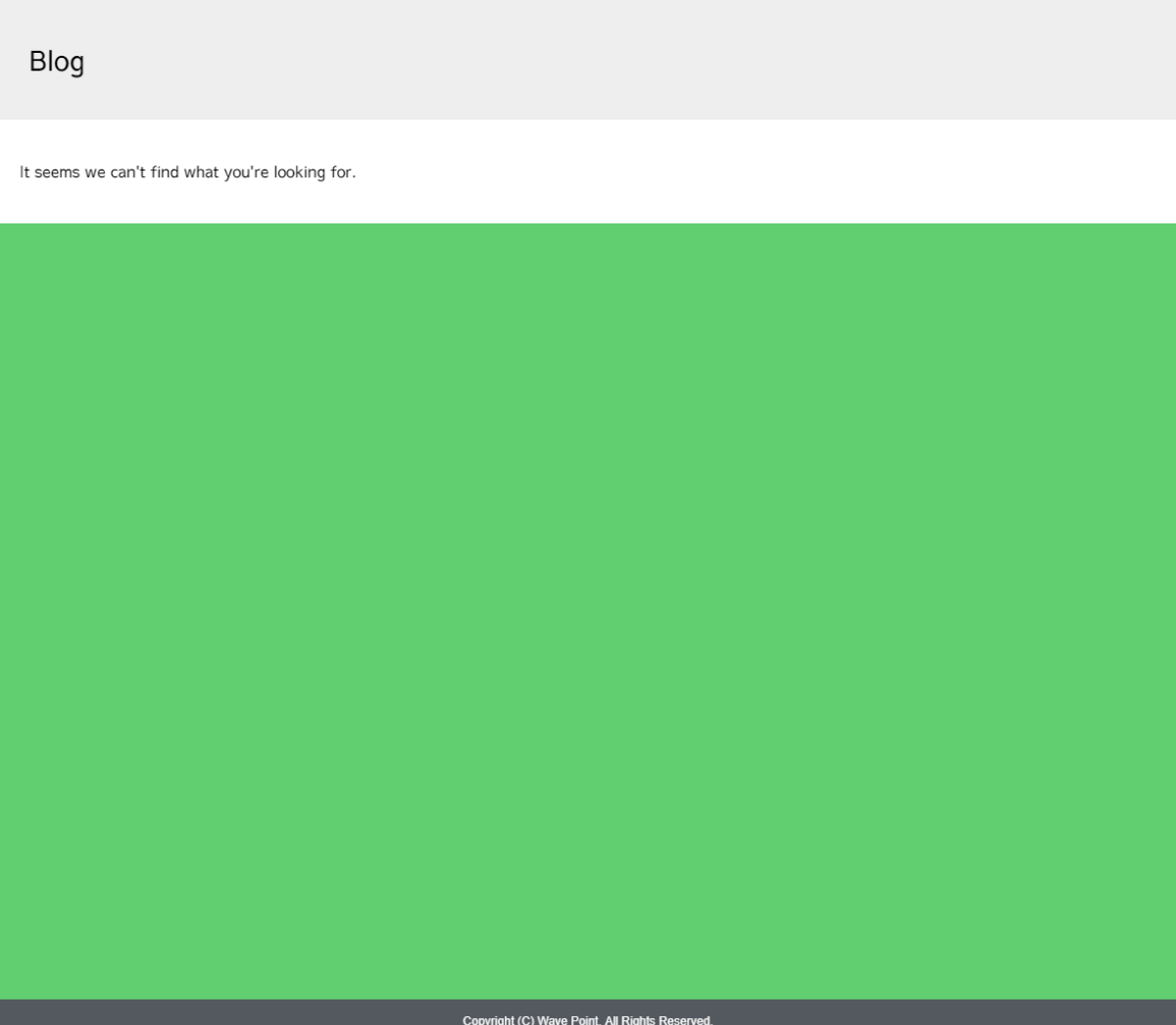Viewport: 1176px width, 1025px height.
Task: Click the word "can't" in the message
Action: (x=127, y=172)
